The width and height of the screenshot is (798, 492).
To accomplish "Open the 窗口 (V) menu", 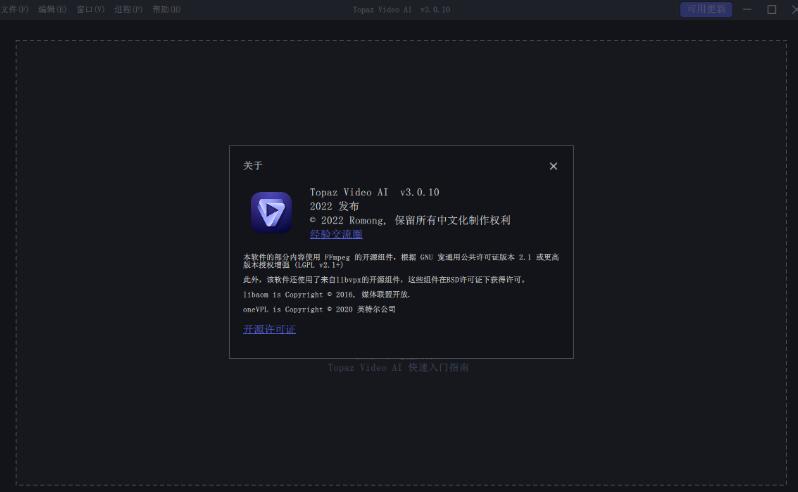I will 90,10.
